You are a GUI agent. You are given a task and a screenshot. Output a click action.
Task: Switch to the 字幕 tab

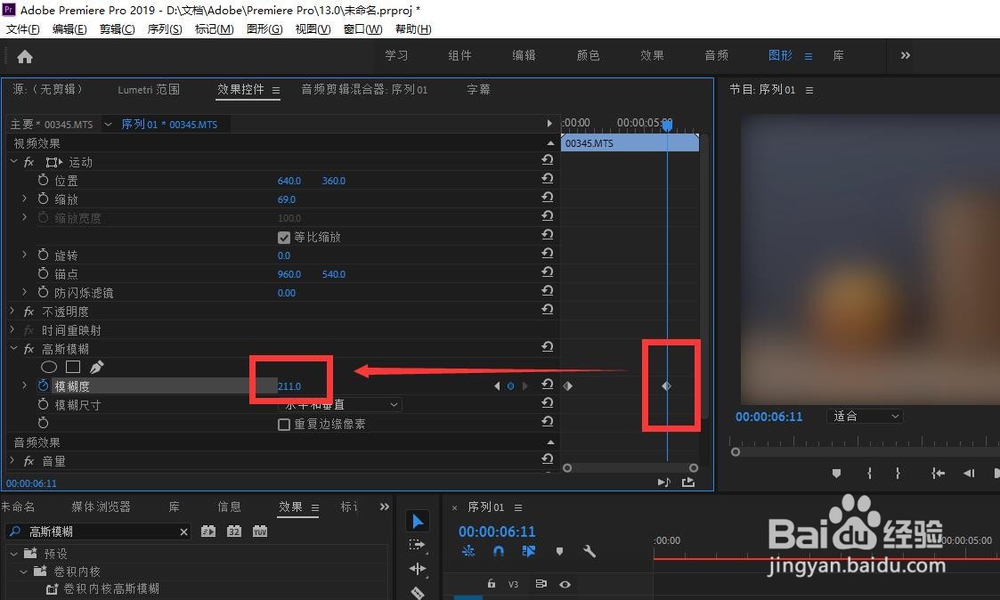click(x=477, y=89)
